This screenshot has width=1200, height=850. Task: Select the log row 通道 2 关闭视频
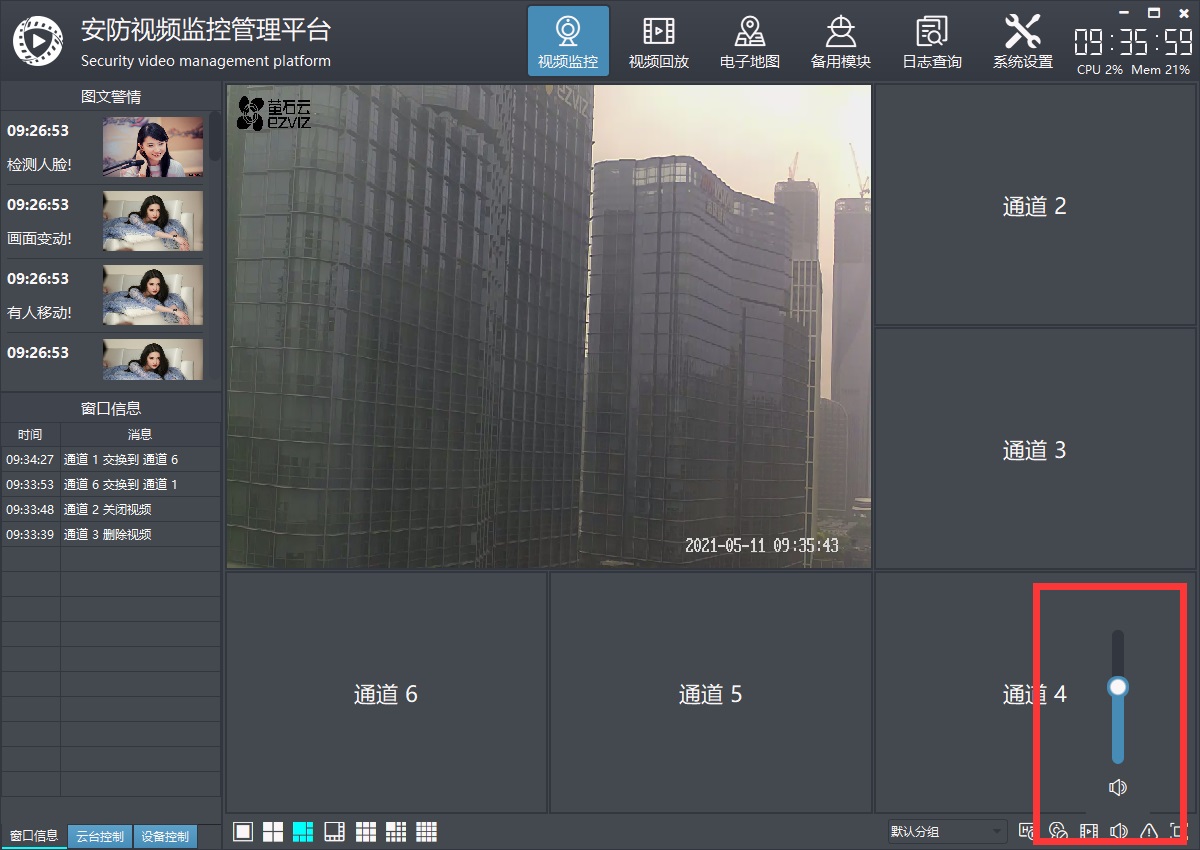click(108, 509)
